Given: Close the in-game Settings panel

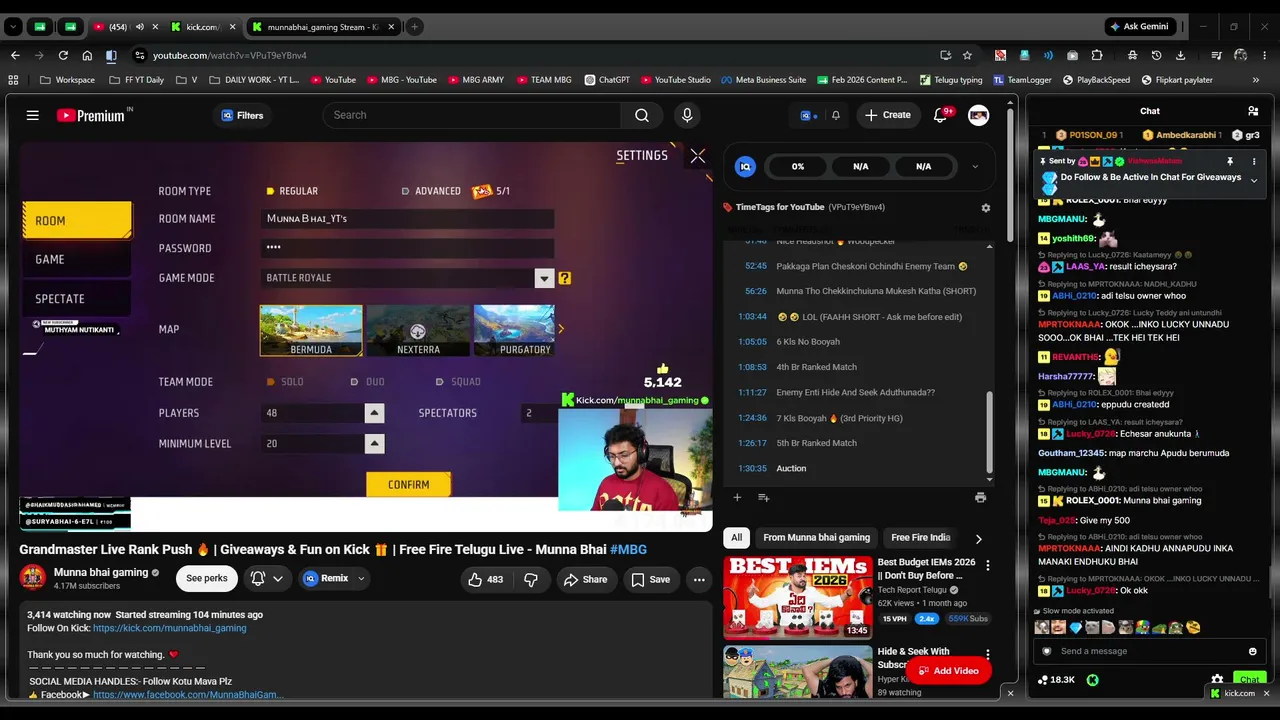Looking at the screenshot, I should [x=698, y=156].
